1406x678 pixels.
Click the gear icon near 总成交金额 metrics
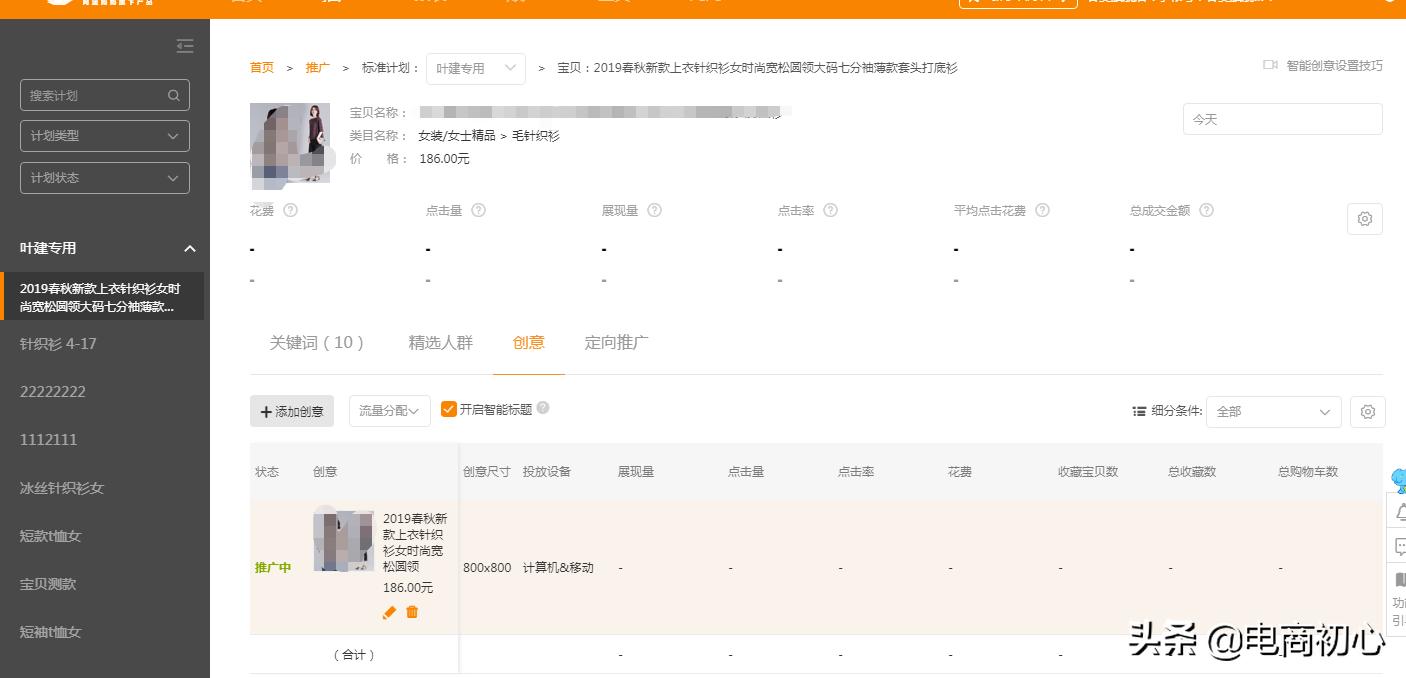click(x=1365, y=218)
